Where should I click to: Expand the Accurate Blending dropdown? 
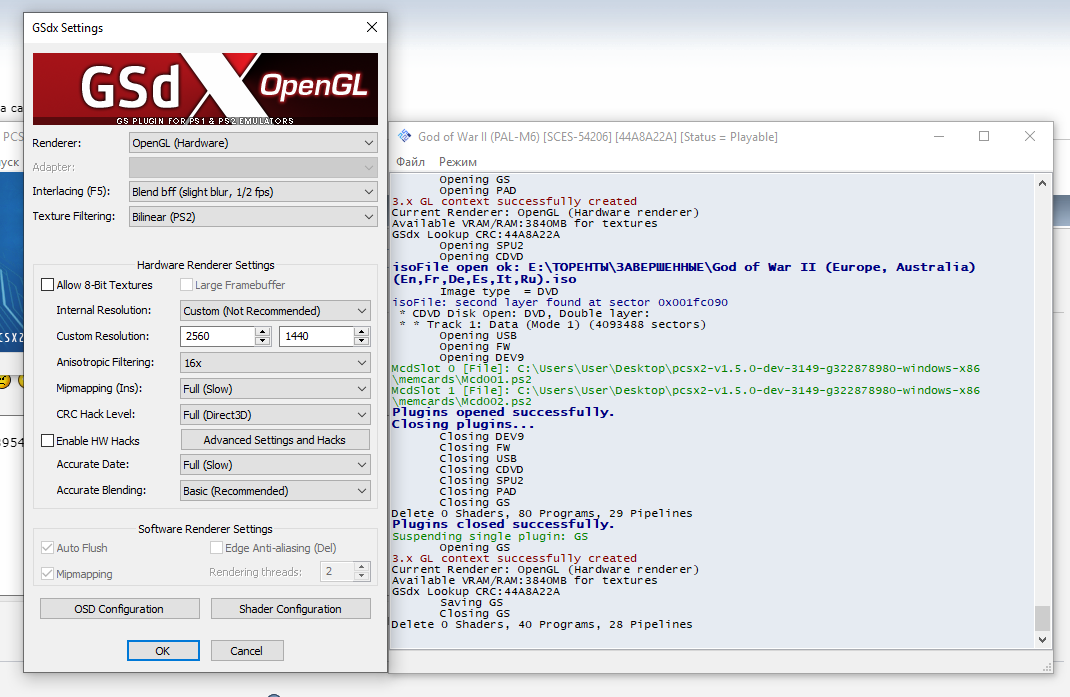(x=275, y=491)
